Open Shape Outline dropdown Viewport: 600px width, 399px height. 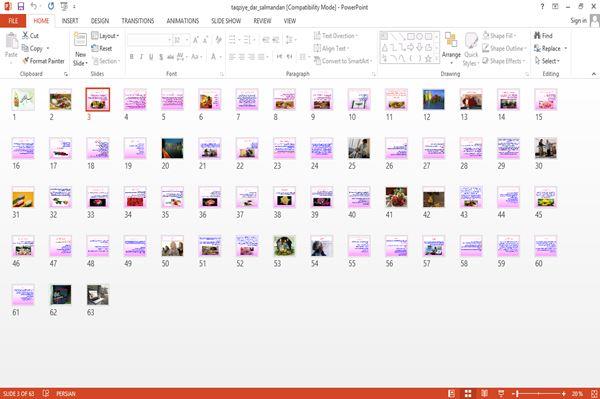[504, 48]
